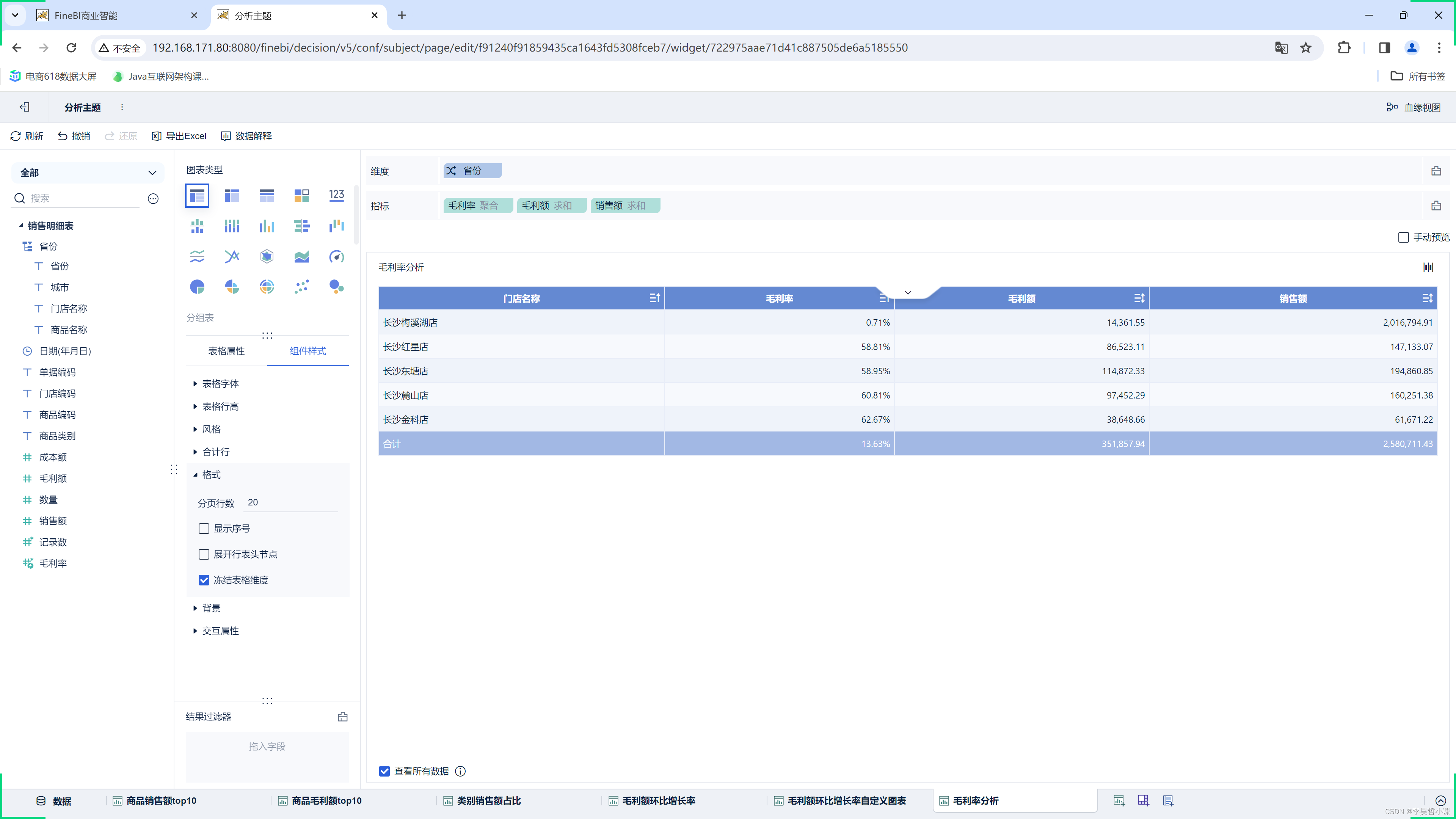This screenshot has height=819, width=1456.
Task: Click the clear icon on the dimension (维度) row
Action: coord(1436,171)
